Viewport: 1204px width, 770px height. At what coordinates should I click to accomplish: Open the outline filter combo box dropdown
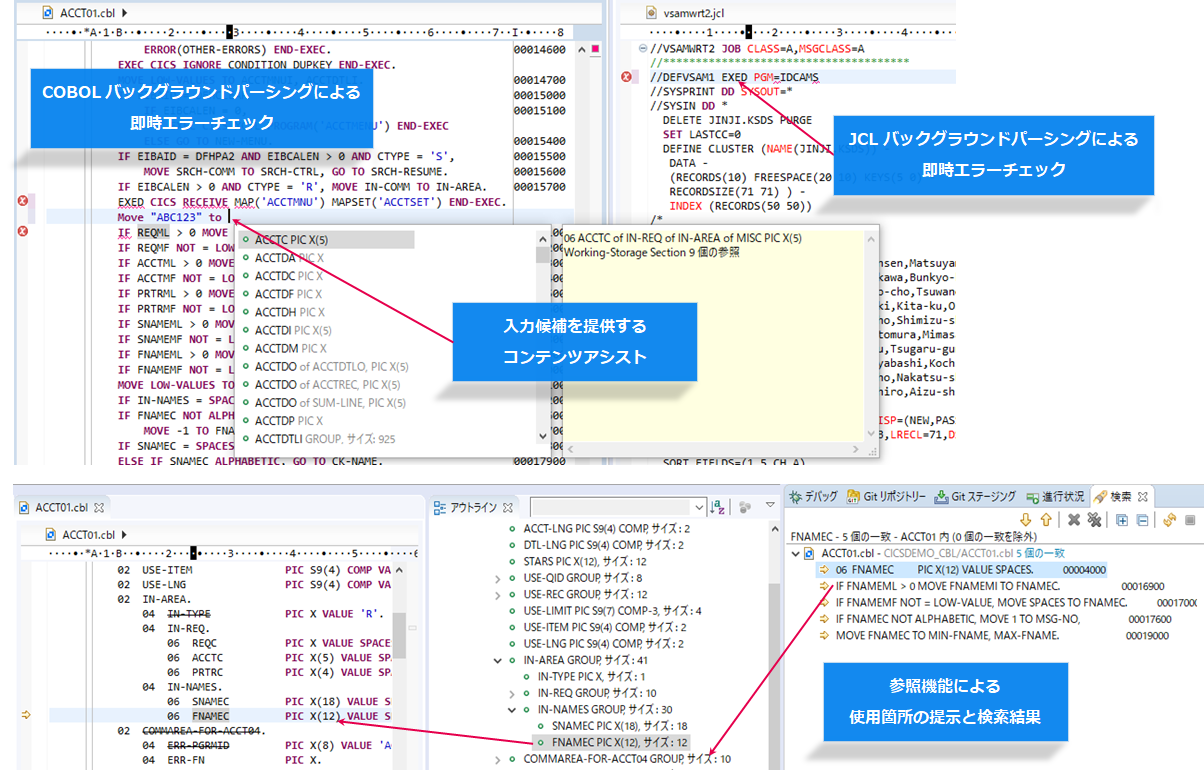[697, 507]
